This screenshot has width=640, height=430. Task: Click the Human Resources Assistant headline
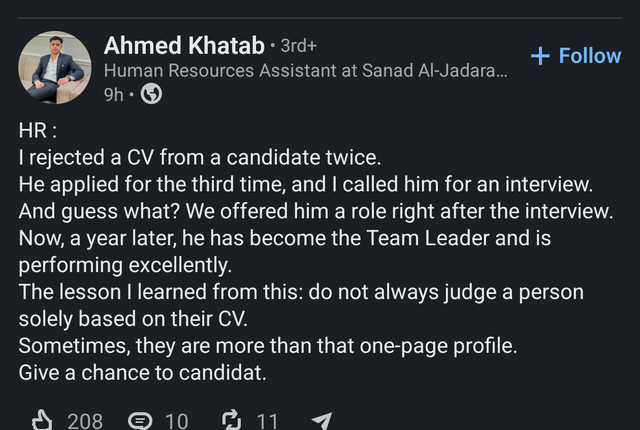pyautogui.click(x=305, y=71)
